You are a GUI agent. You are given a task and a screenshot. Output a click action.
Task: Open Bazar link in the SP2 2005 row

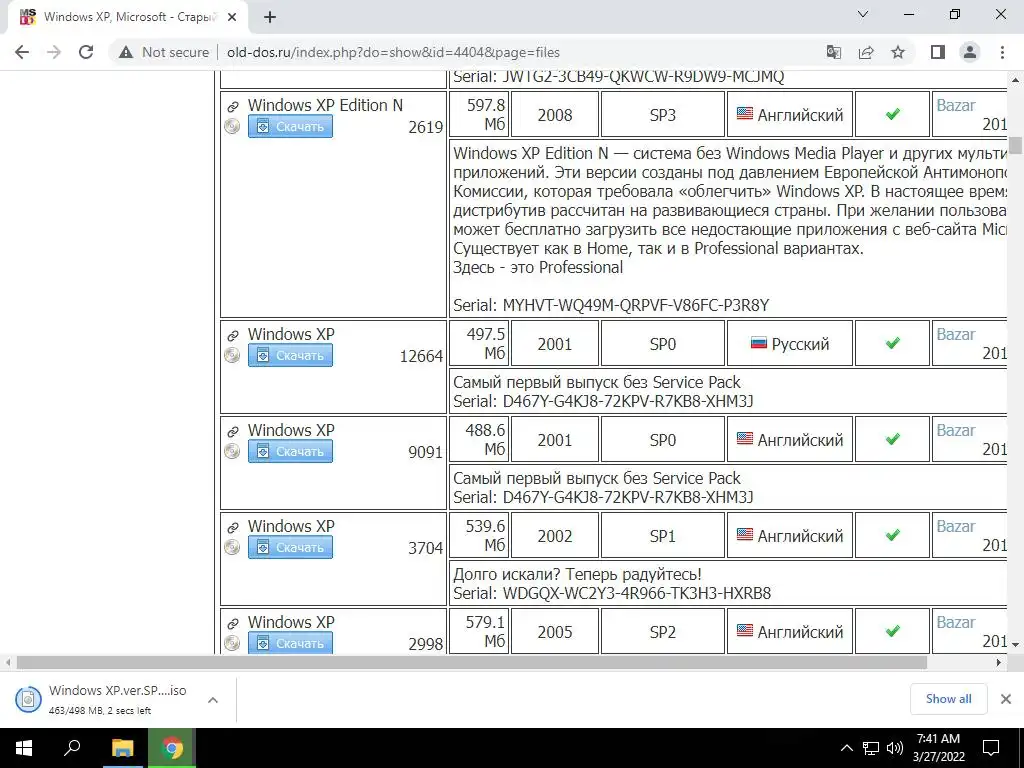coord(955,622)
